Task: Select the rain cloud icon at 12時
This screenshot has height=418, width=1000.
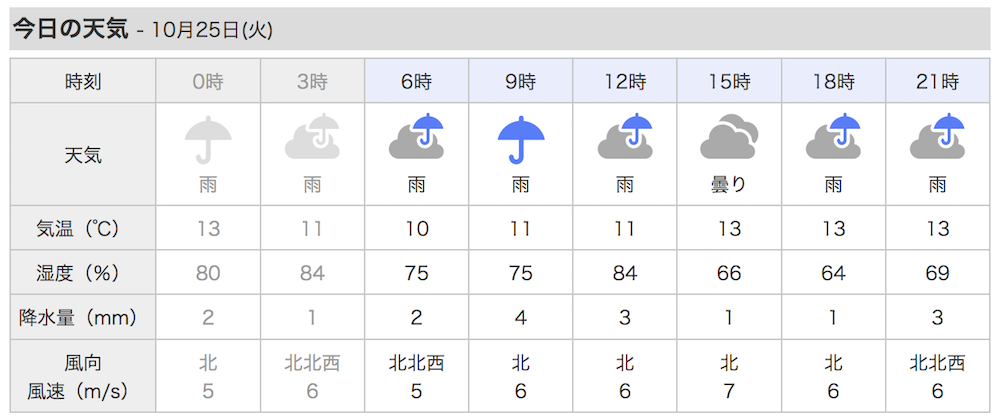Action: tap(624, 137)
